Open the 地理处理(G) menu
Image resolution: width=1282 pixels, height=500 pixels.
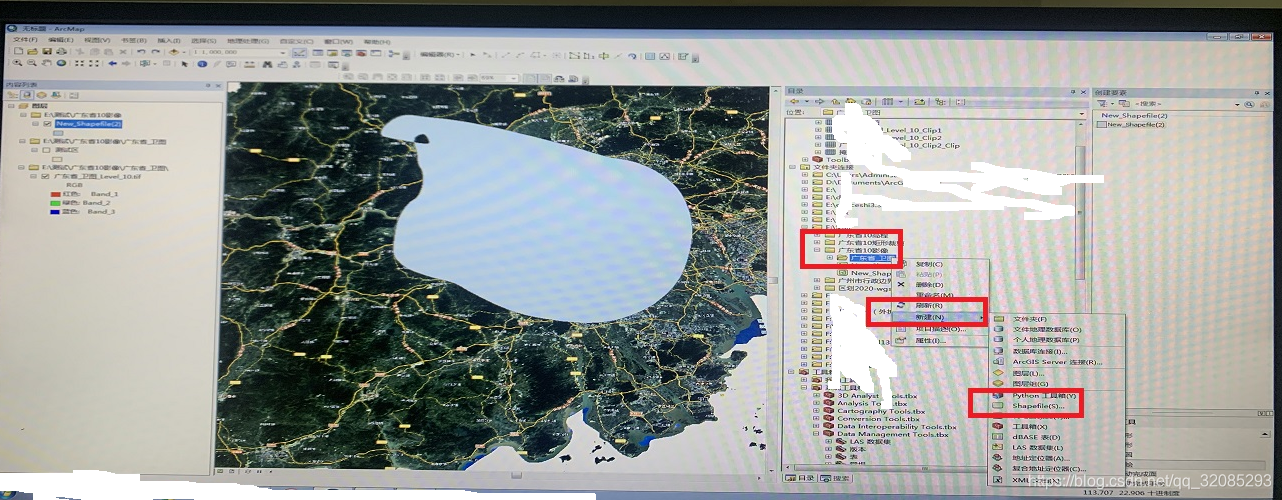pos(248,41)
